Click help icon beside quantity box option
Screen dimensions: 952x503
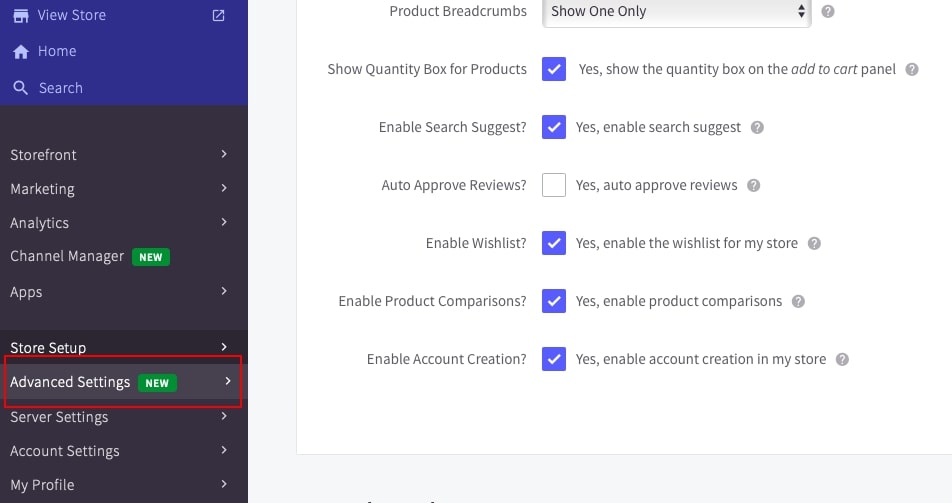tap(912, 70)
